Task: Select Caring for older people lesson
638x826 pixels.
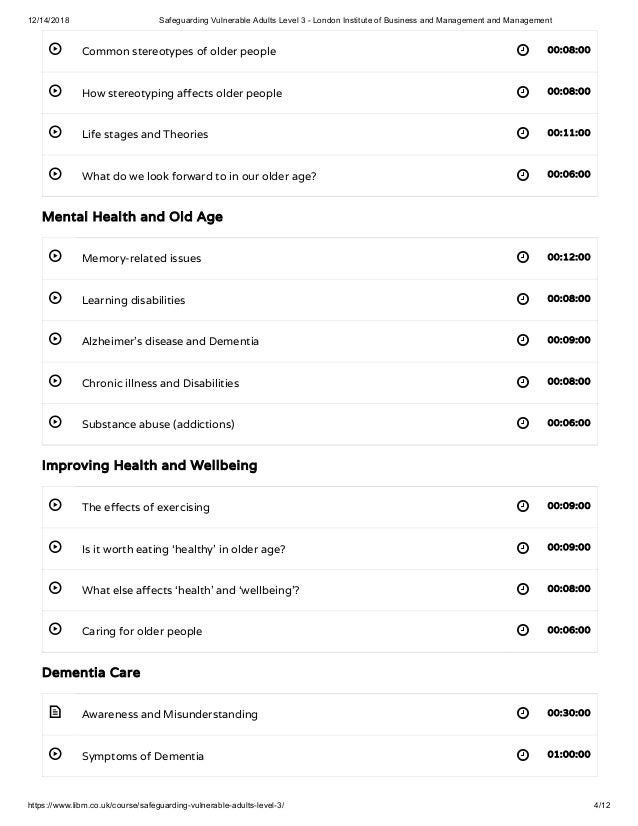Action: tap(141, 631)
